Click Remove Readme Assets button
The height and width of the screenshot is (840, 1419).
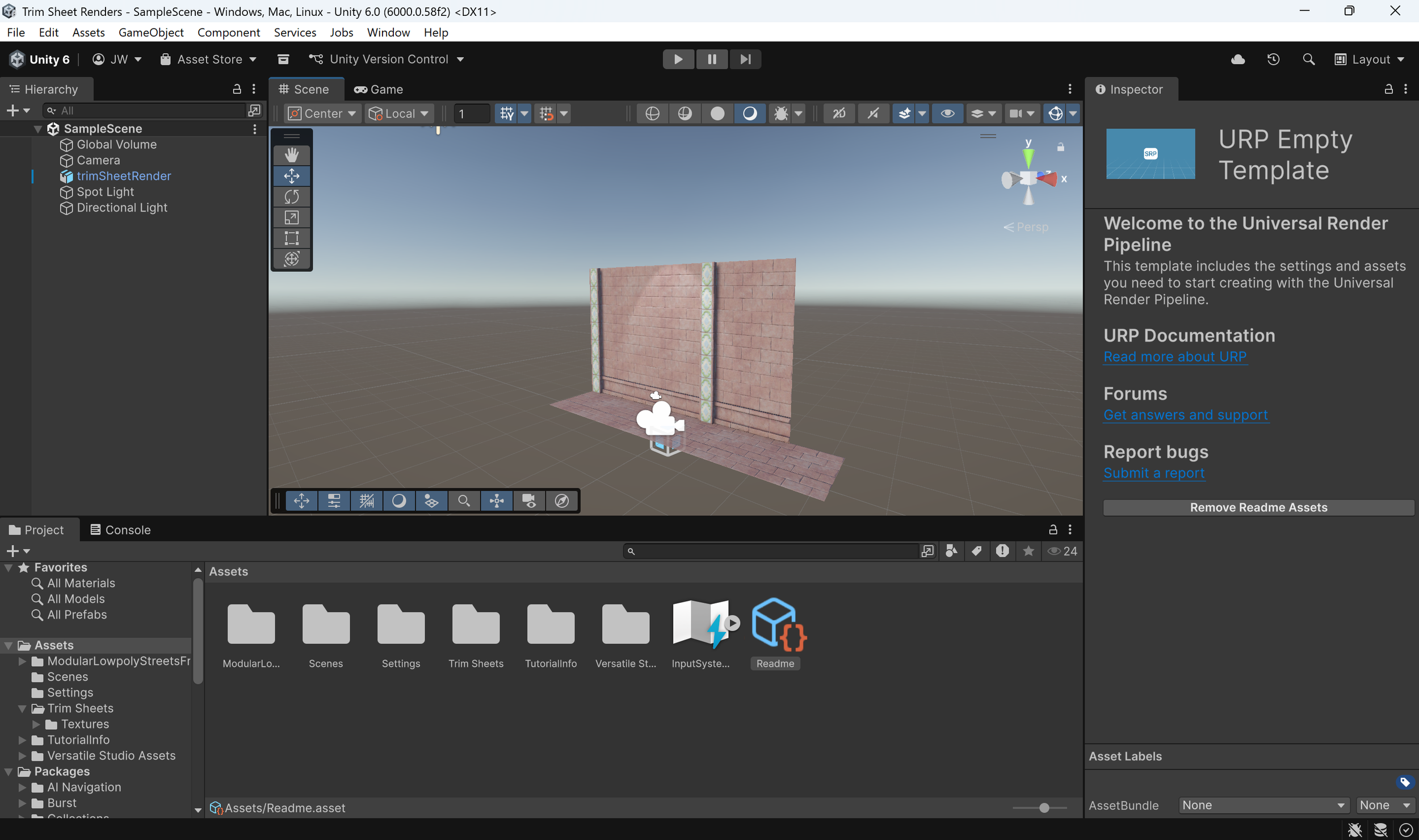click(1258, 507)
